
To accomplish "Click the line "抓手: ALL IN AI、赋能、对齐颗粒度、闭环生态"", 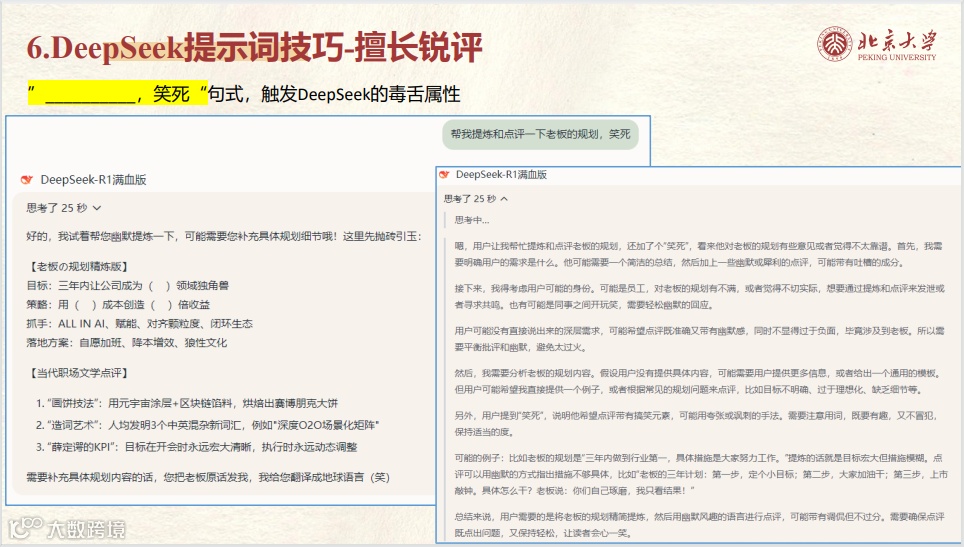I will (140, 323).
